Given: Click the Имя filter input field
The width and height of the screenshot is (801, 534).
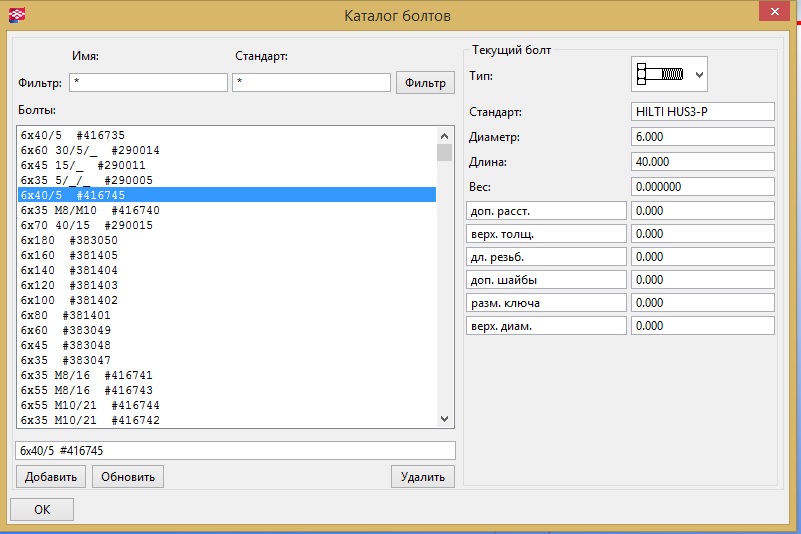Looking at the screenshot, I should (148, 82).
